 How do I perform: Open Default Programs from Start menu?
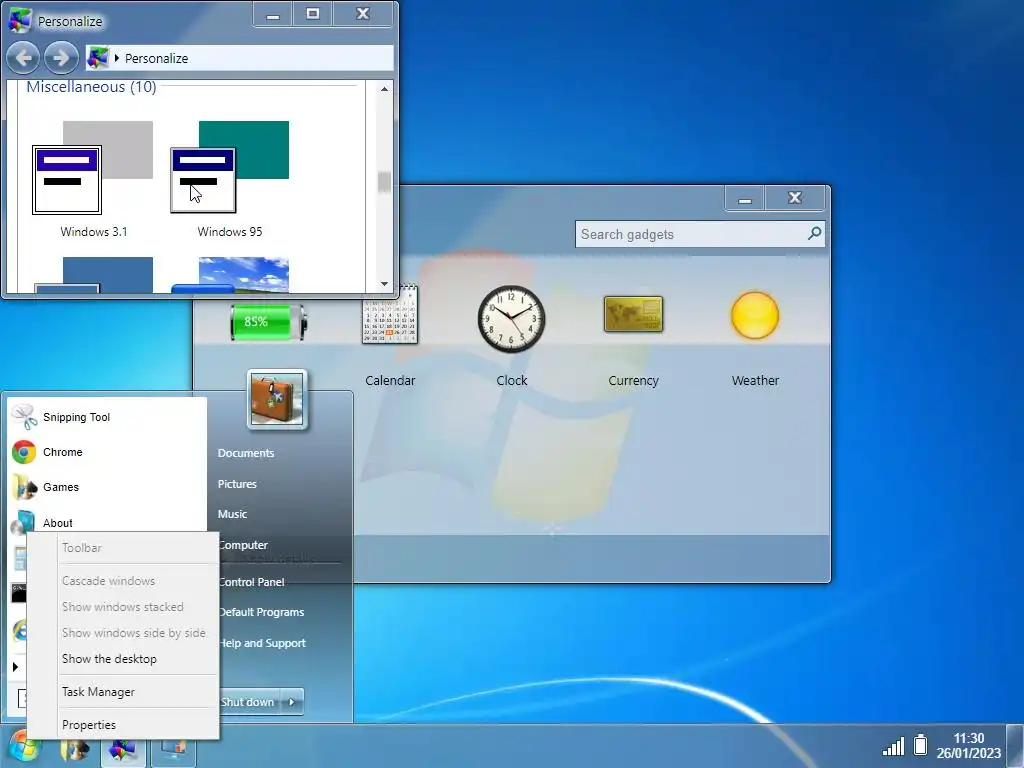click(x=262, y=612)
